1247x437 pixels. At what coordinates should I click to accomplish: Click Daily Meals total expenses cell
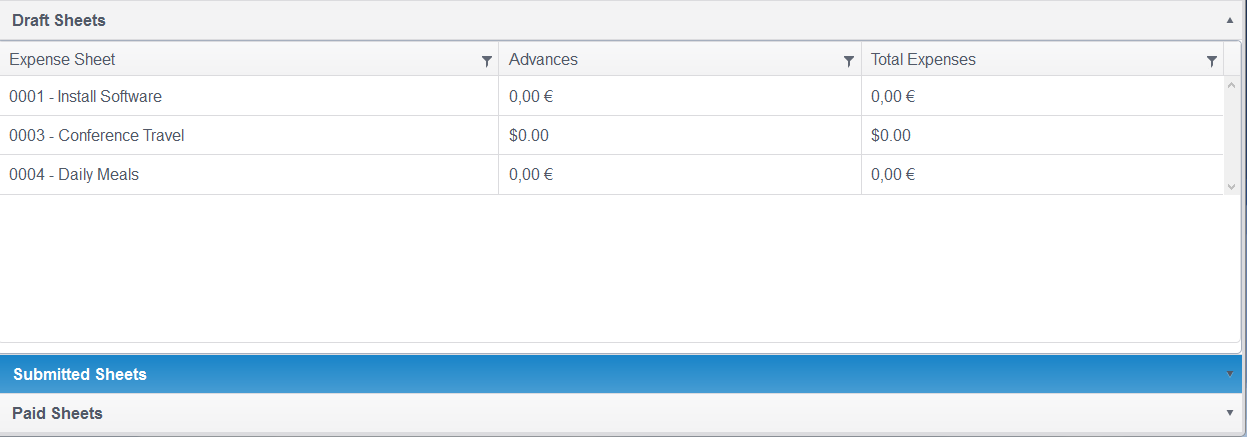click(893, 175)
